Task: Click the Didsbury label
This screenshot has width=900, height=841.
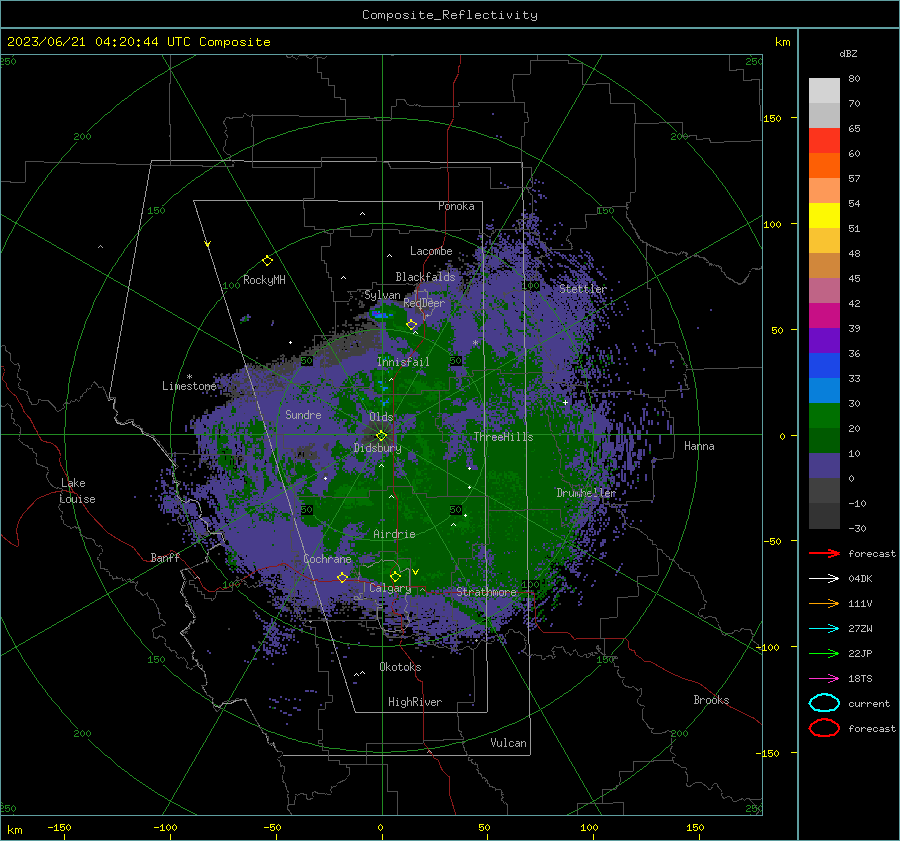Action: (378, 448)
